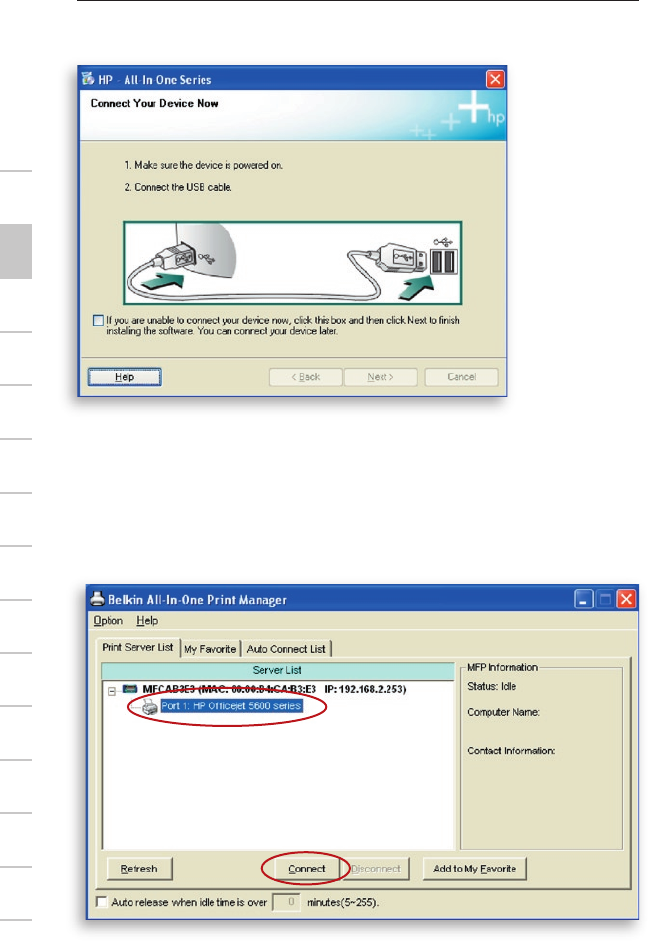Click the Computer Name label
Viewport: 648px width, 941px height.
coord(503,712)
